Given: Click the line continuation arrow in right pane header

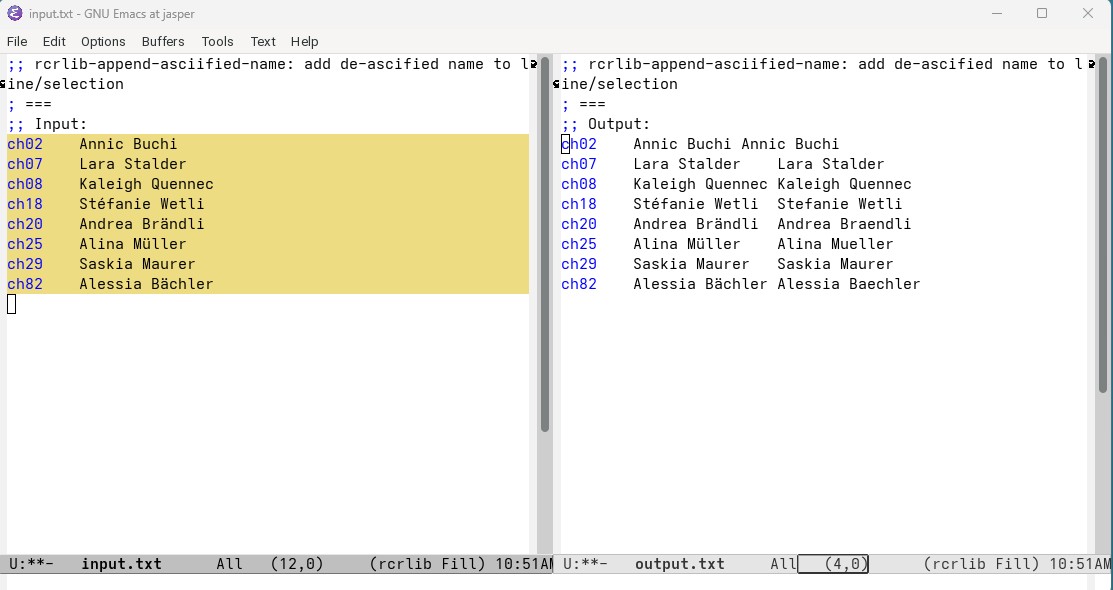Looking at the screenshot, I should 1091,65.
